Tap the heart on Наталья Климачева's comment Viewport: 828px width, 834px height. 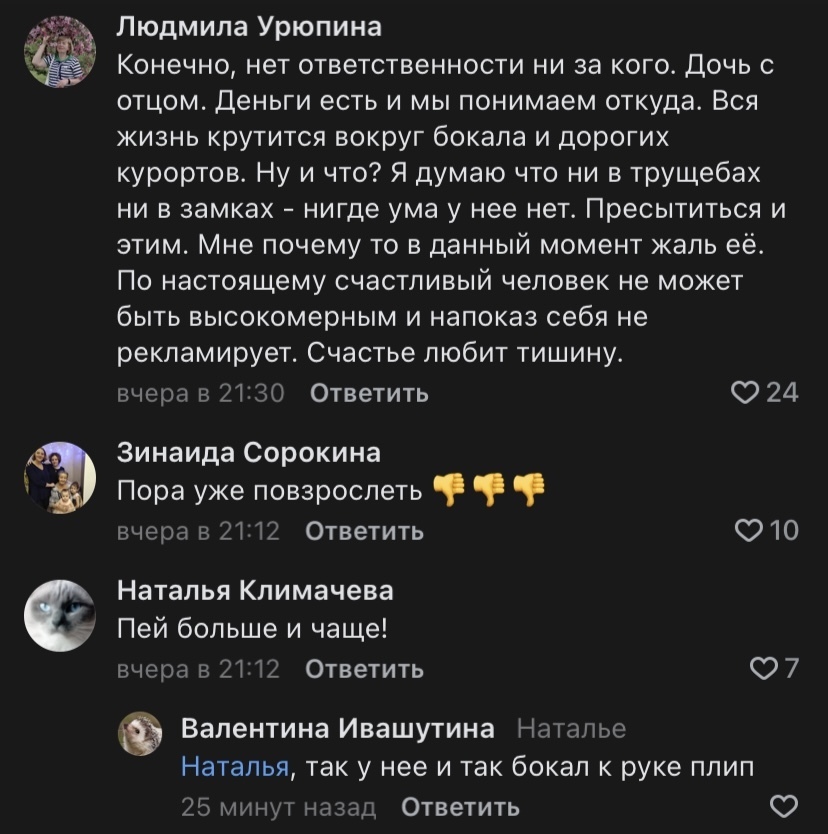[x=764, y=668]
